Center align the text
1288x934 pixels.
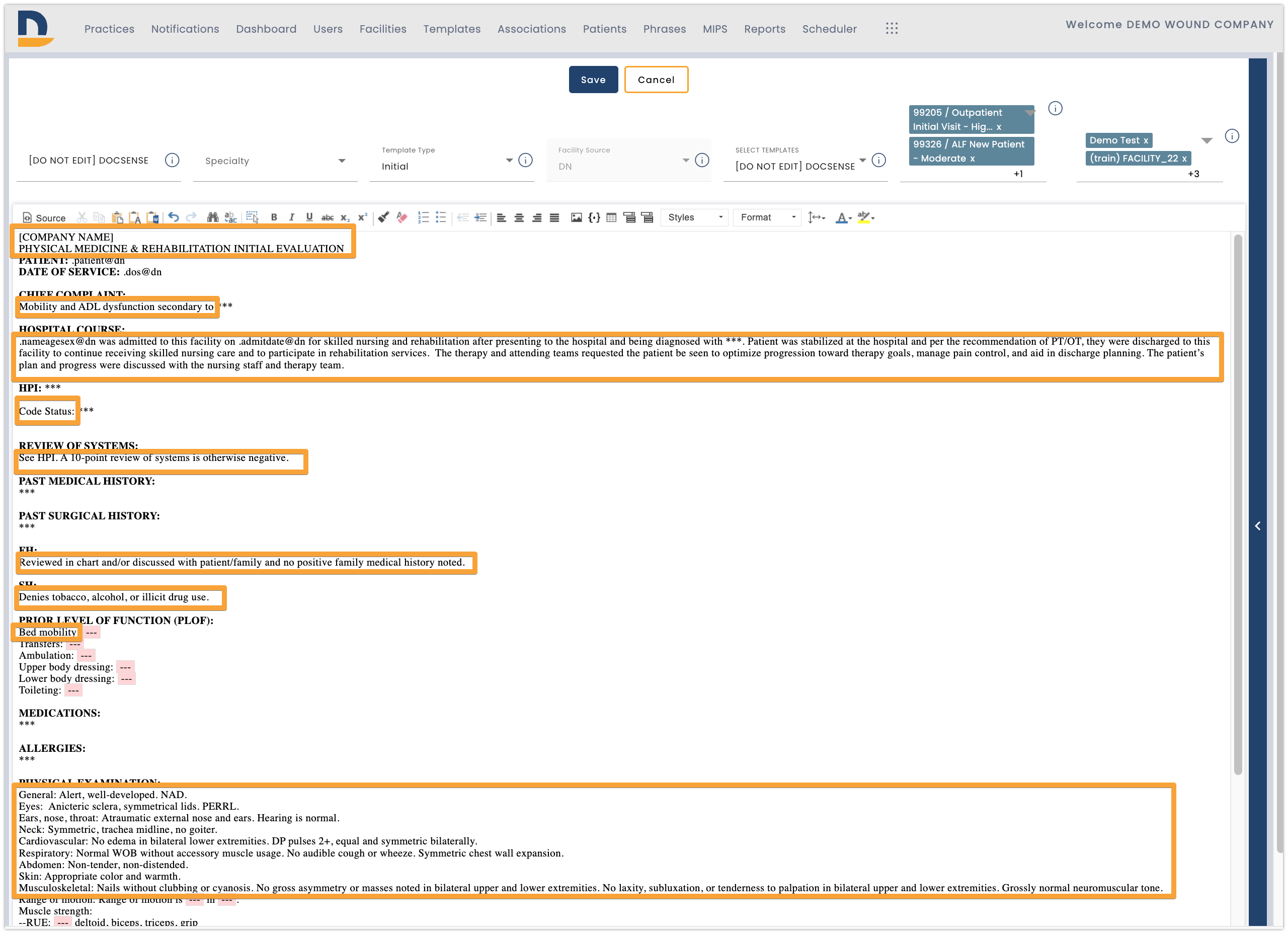[x=519, y=217]
